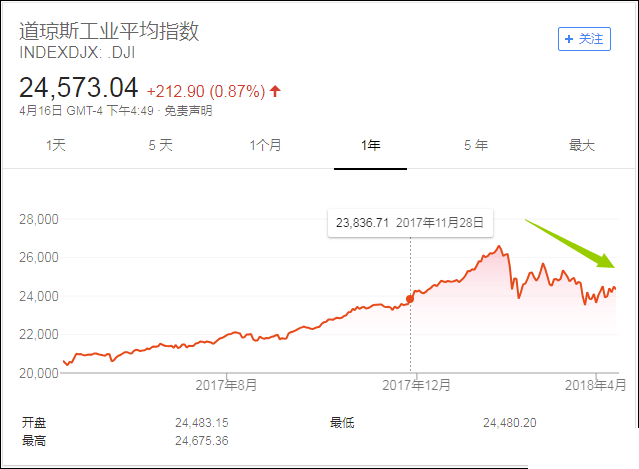Select the 5 天 time range tab
This screenshot has height=469, width=639.
(x=161, y=146)
